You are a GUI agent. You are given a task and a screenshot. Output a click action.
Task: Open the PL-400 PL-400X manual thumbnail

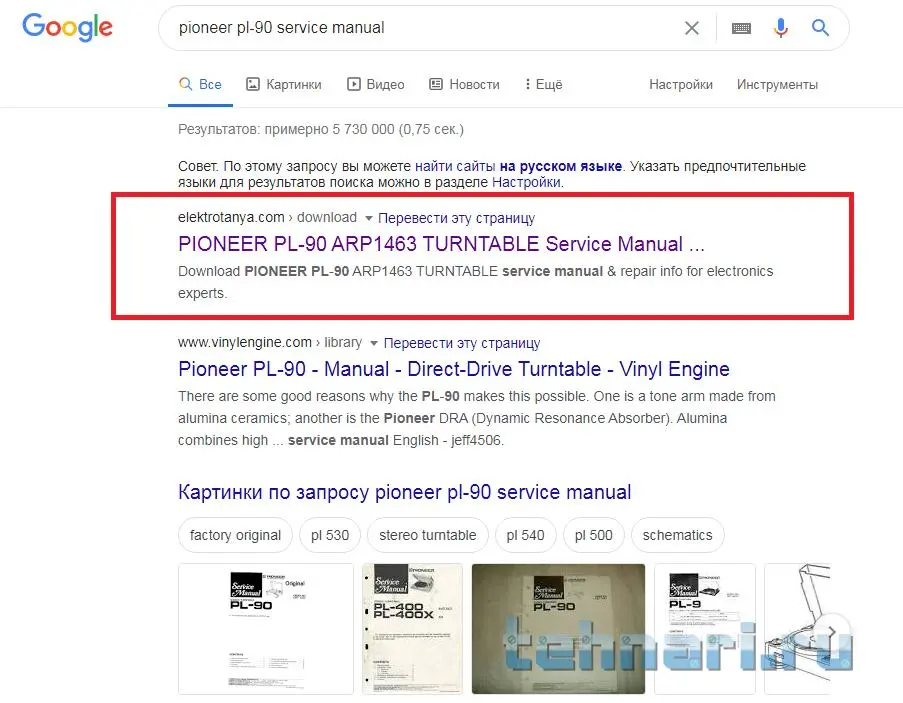pos(412,629)
